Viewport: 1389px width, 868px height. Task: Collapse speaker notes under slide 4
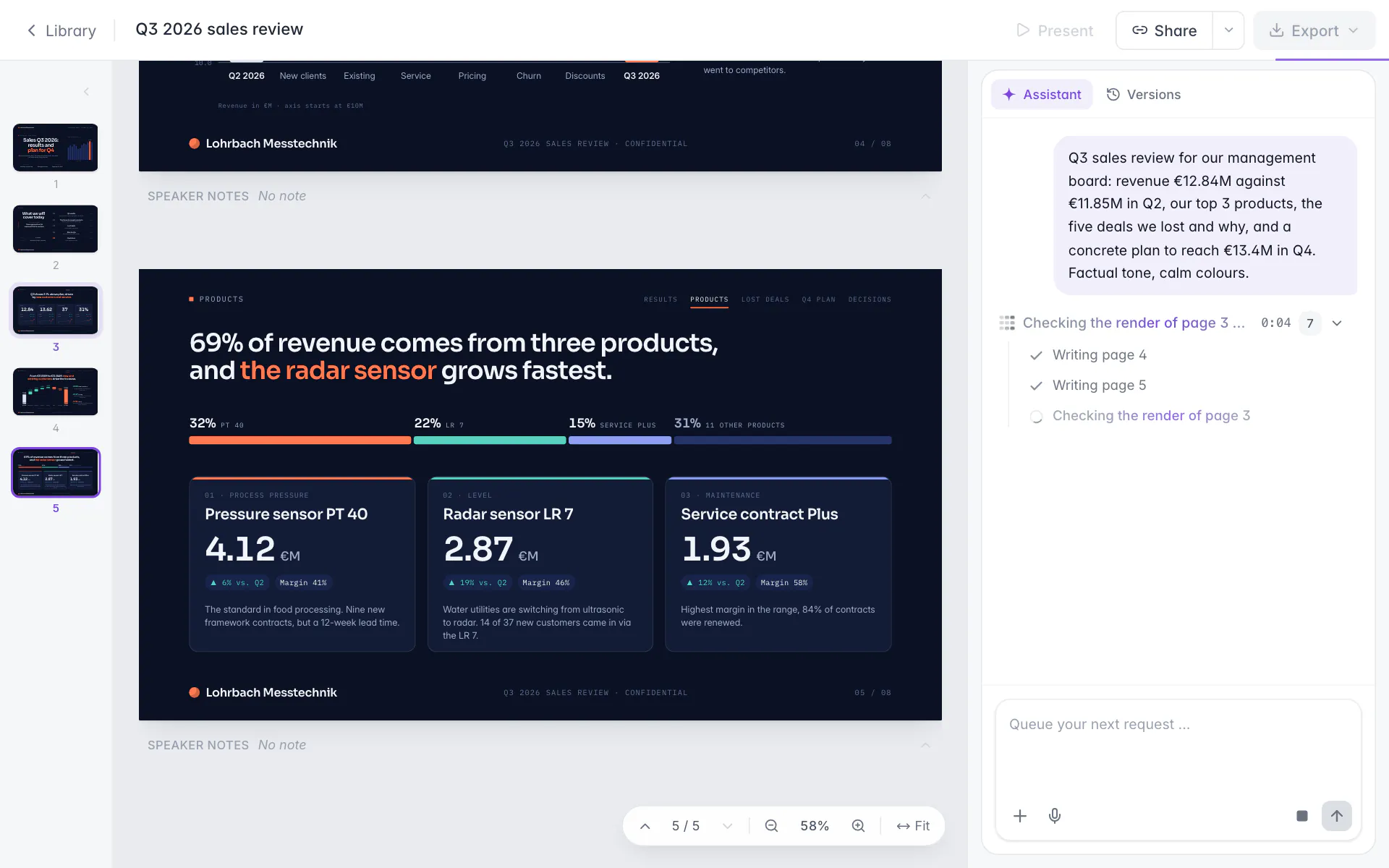click(925, 196)
